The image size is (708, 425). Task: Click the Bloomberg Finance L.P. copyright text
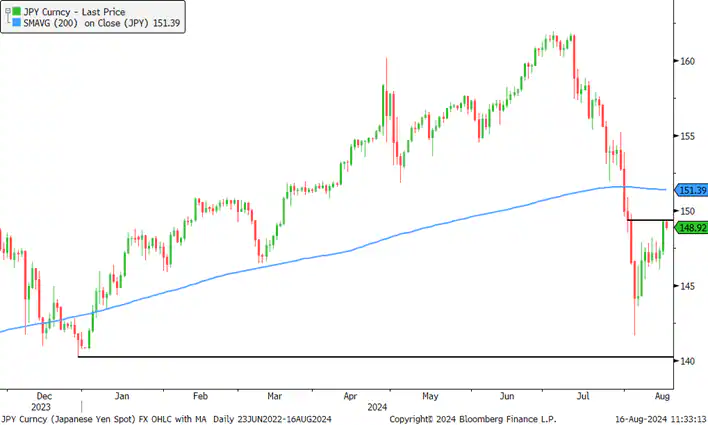point(473,419)
